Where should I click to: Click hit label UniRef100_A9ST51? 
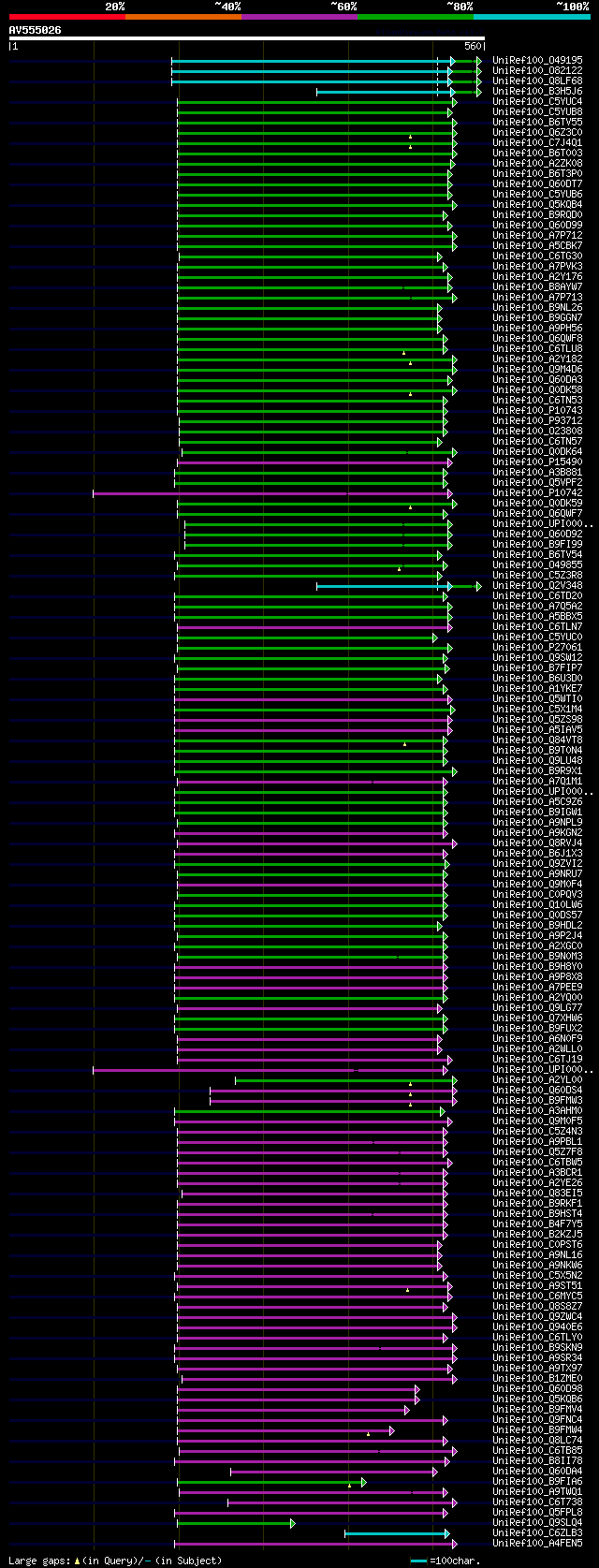click(x=537, y=1286)
